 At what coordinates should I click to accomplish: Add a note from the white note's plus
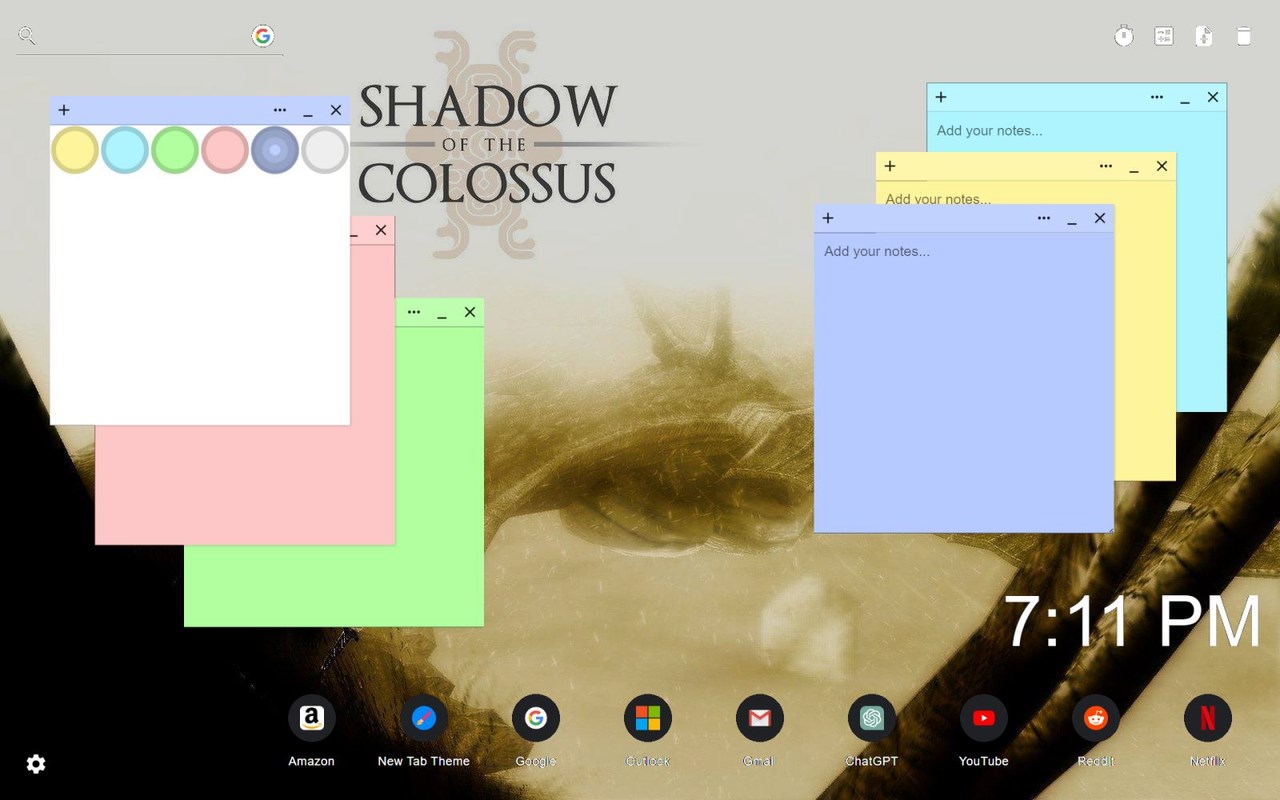click(x=64, y=110)
